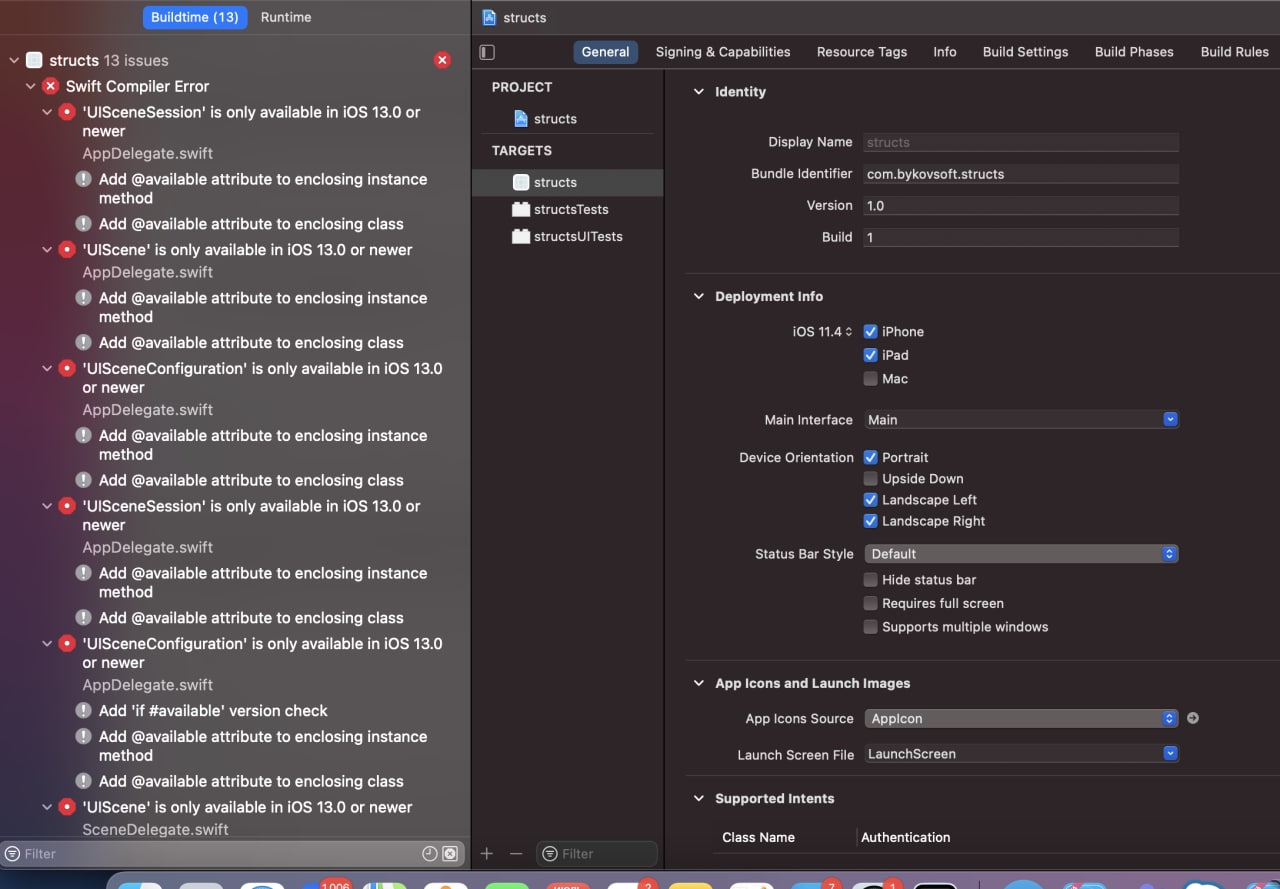Select the structs project row under PROJECT
The height and width of the screenshot is (889, 1280).
click(x=567, y=118)
